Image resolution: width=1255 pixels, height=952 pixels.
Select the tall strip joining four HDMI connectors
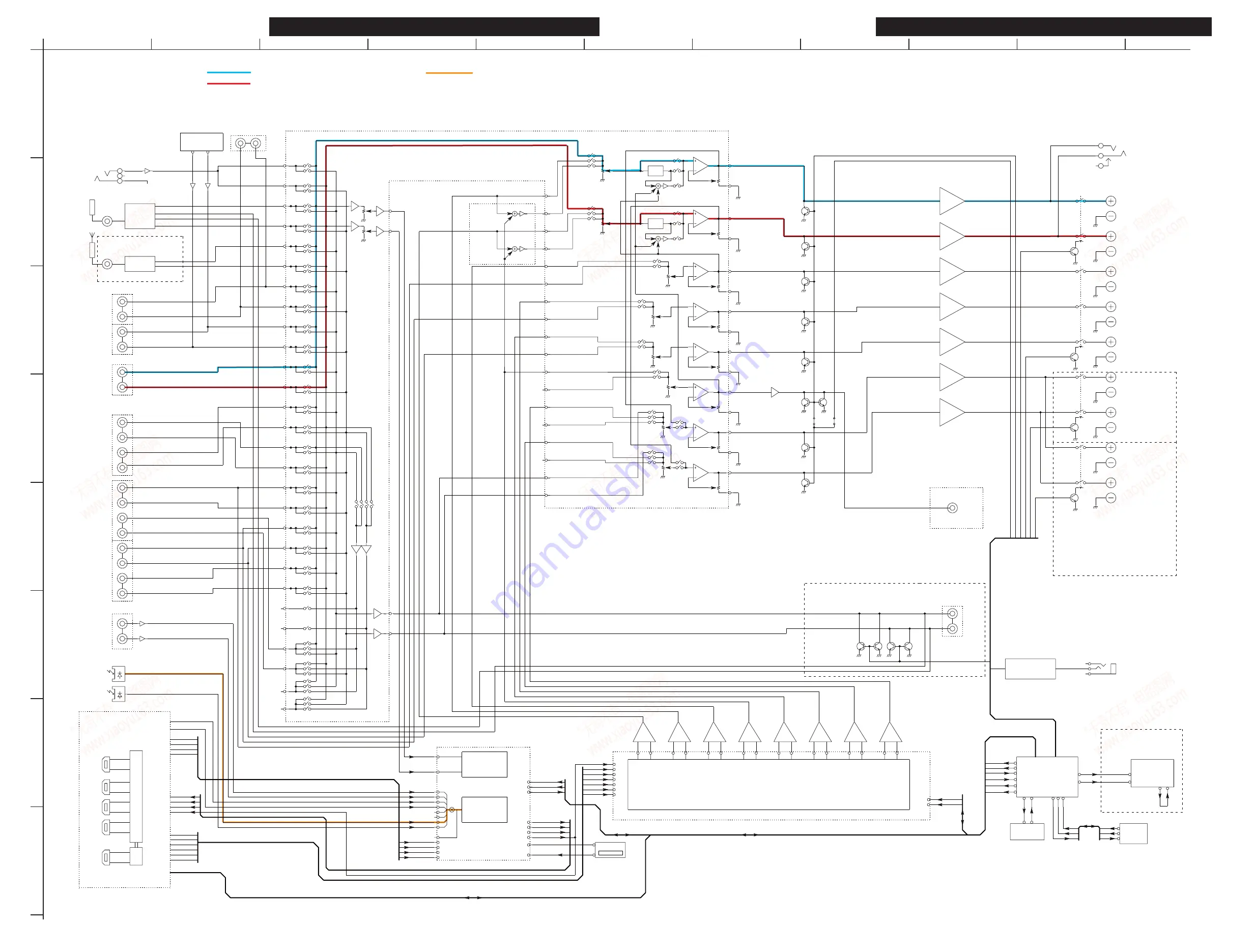pos(136,796)
